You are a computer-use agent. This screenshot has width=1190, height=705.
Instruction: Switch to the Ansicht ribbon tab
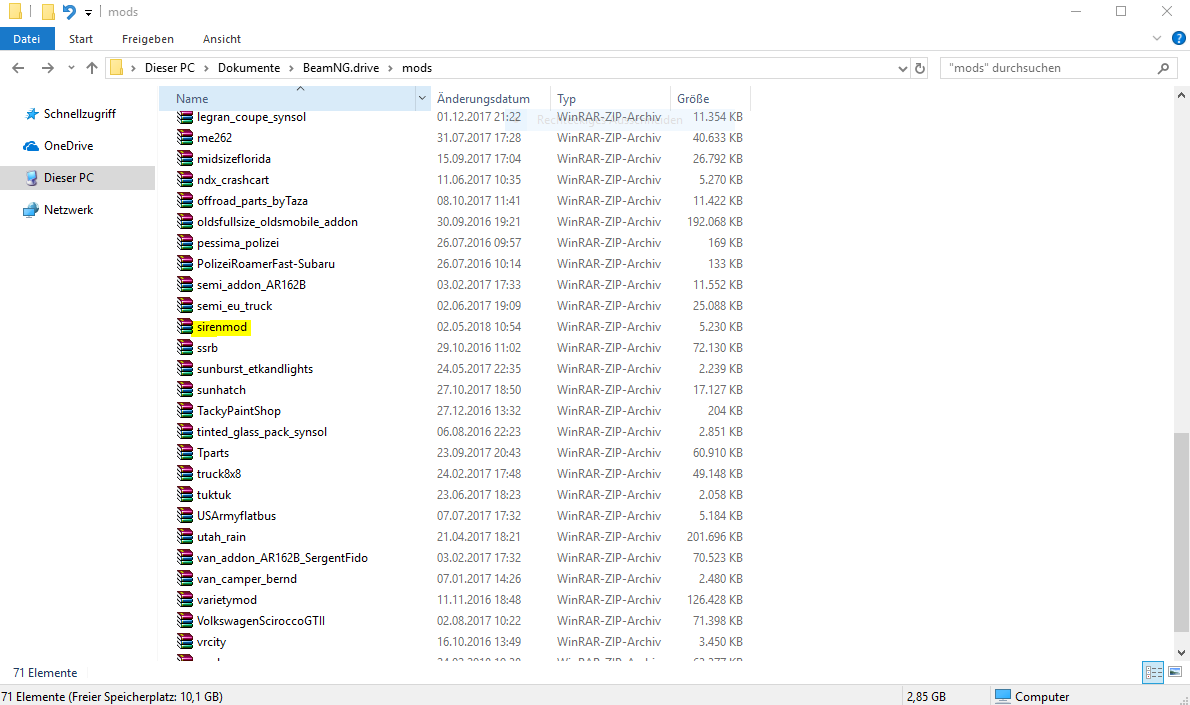tap(222, 39)
